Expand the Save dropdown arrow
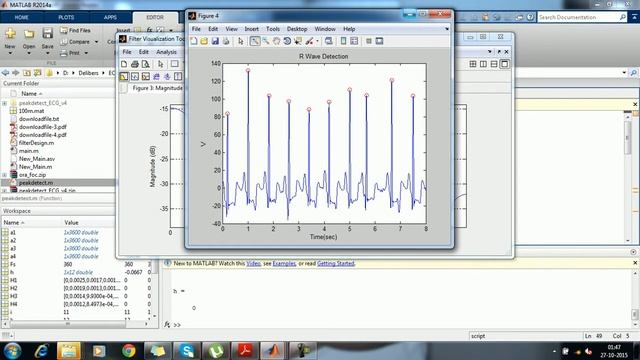Screen dimensions: 640x360 (x=48, y=53)
